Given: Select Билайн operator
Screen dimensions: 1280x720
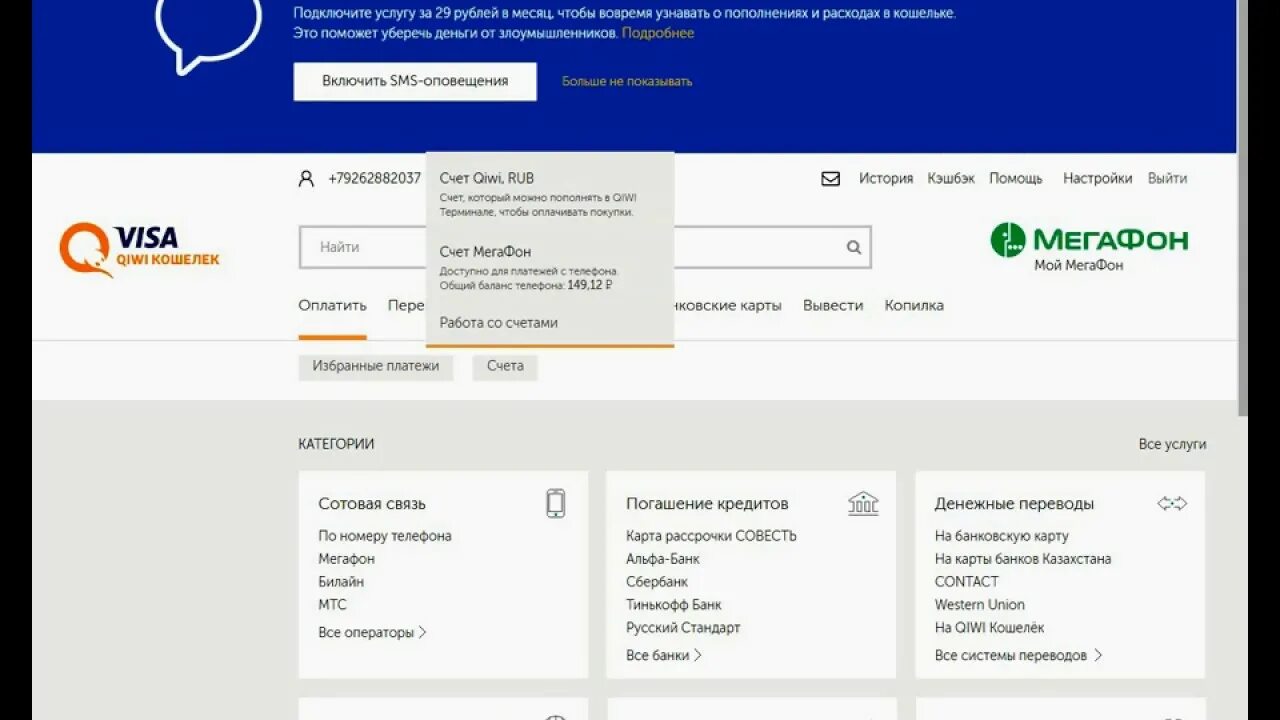Looking at the screenshot, I should (341, 582).
